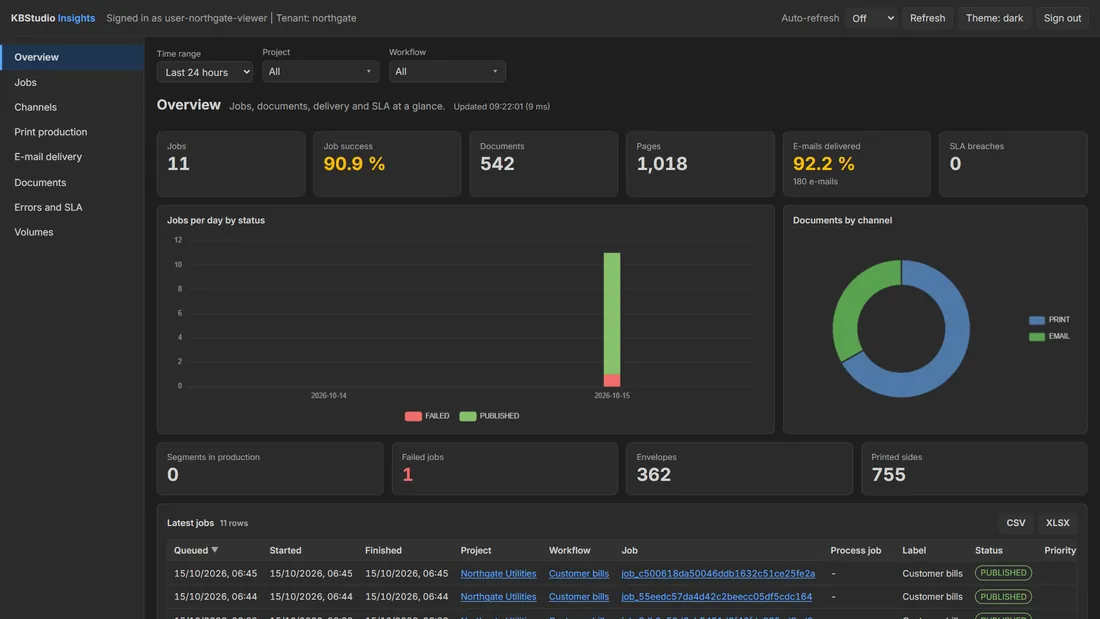Screen dimensions: 1100x619
Task: Open job_c500618da50046ddb1632c51ce25fe2a link
Action: [718, 573]
